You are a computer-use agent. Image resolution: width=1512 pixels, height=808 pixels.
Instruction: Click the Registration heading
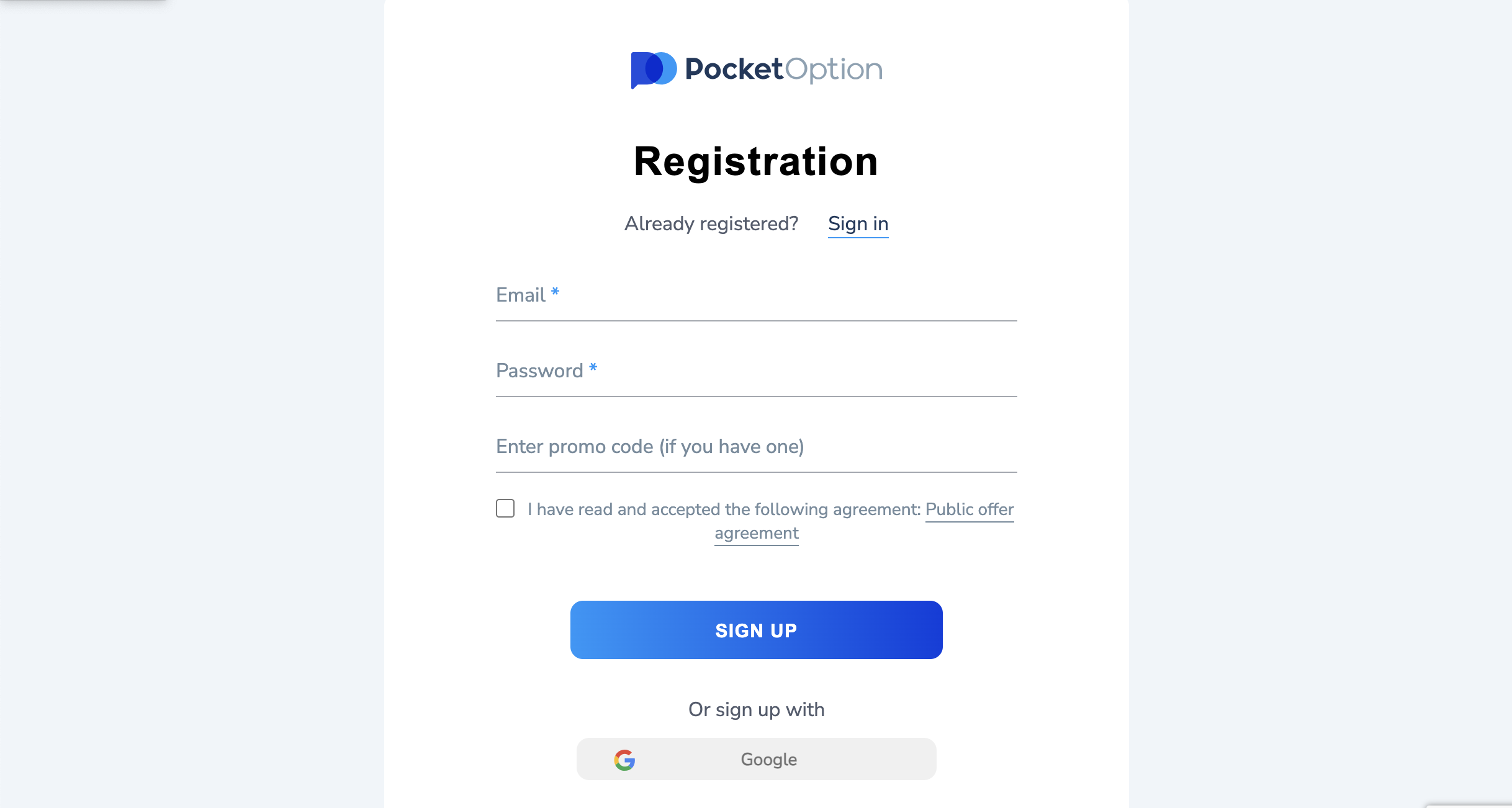coord(756,161)
